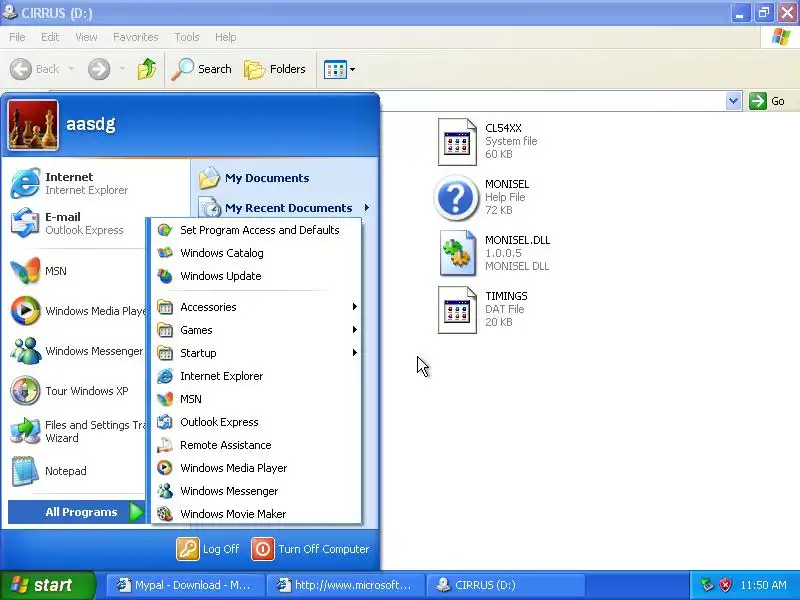Open Outlook Express E-mail pinned item
The image size is (800, 600).
pos(77,223)
